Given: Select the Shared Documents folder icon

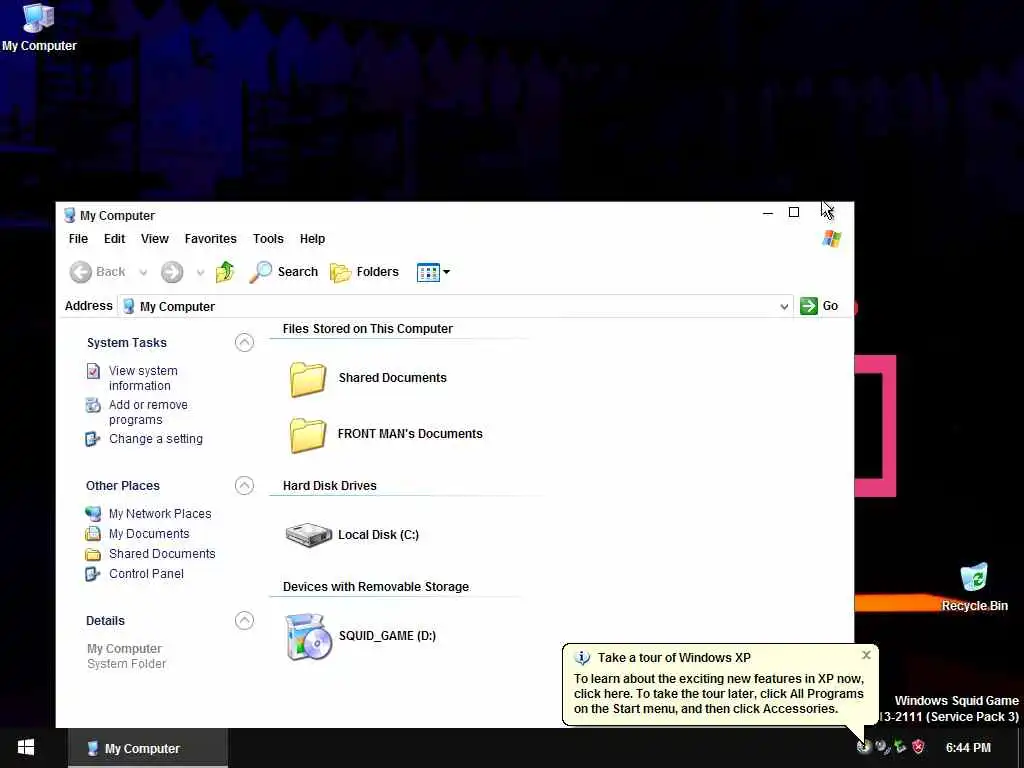Looking at the screenshot, I should 308,379.
